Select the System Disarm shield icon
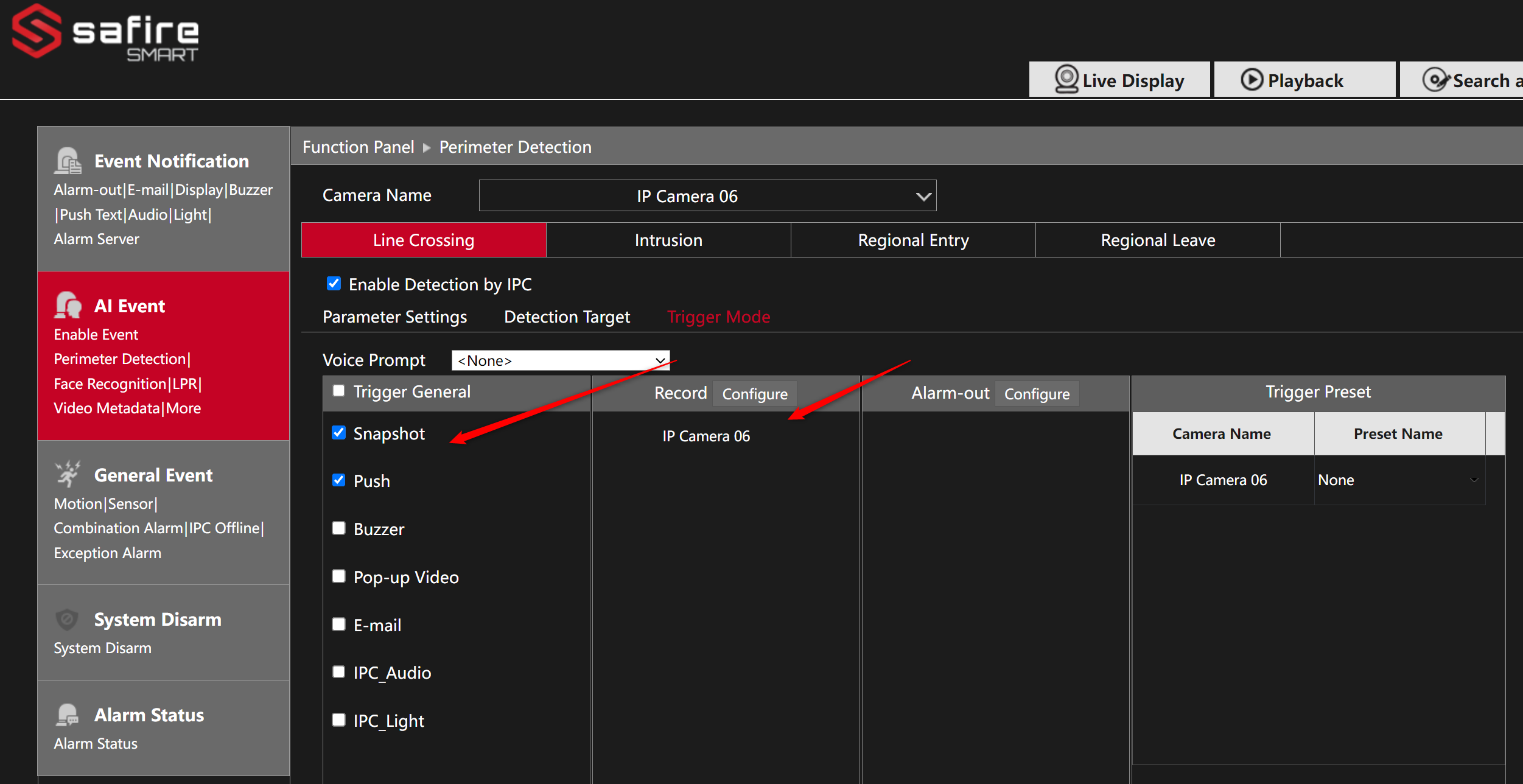 (x=67, y=619)
